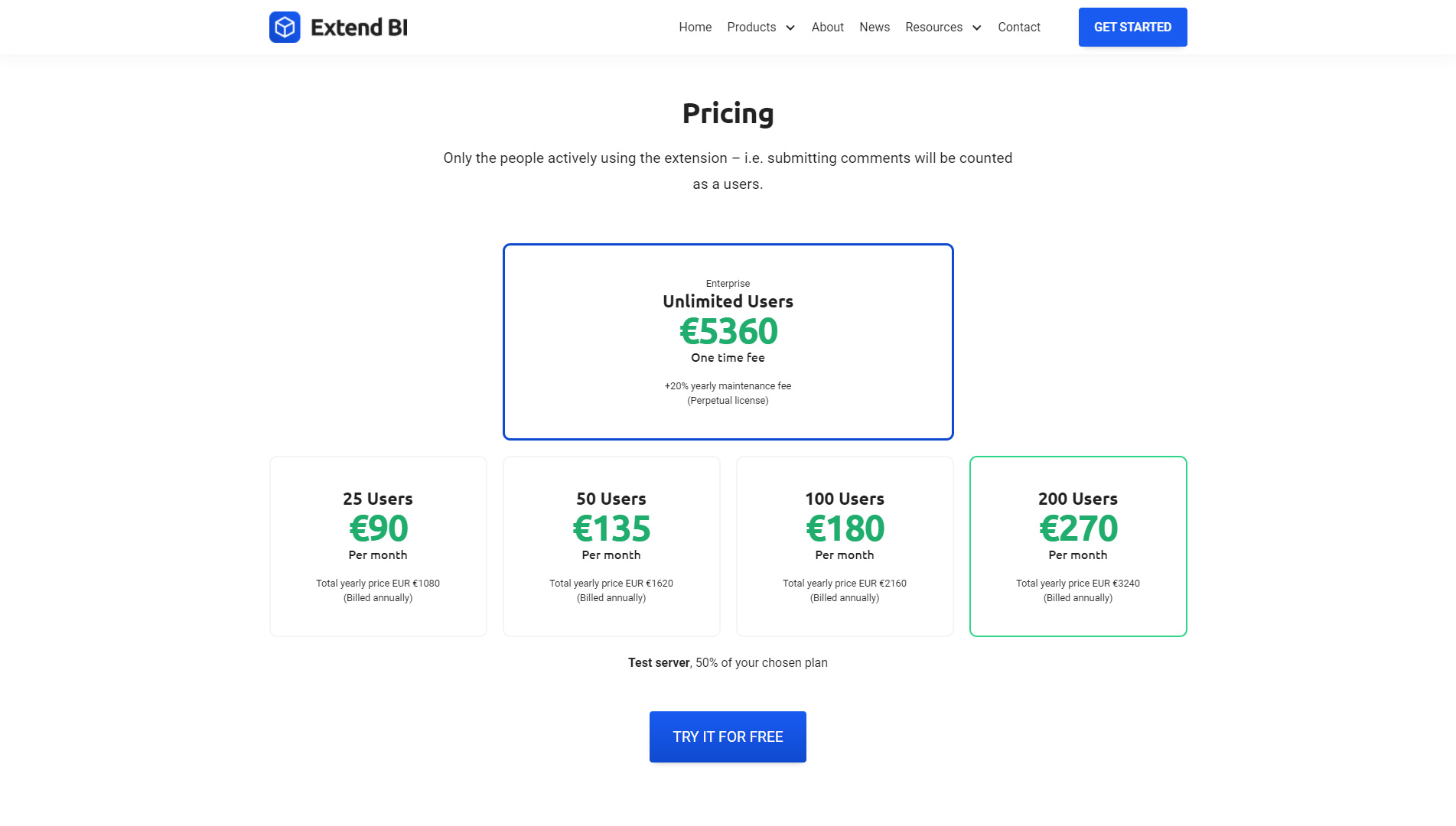Expand the Resources dropdown chevron

pyautogui.click(x=976, y=28)
